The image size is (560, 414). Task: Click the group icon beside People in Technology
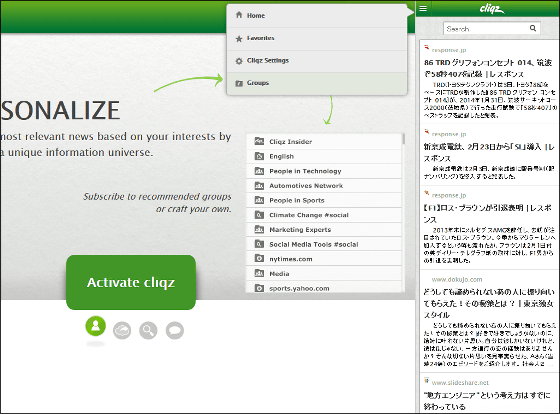[x=259, y=171]
